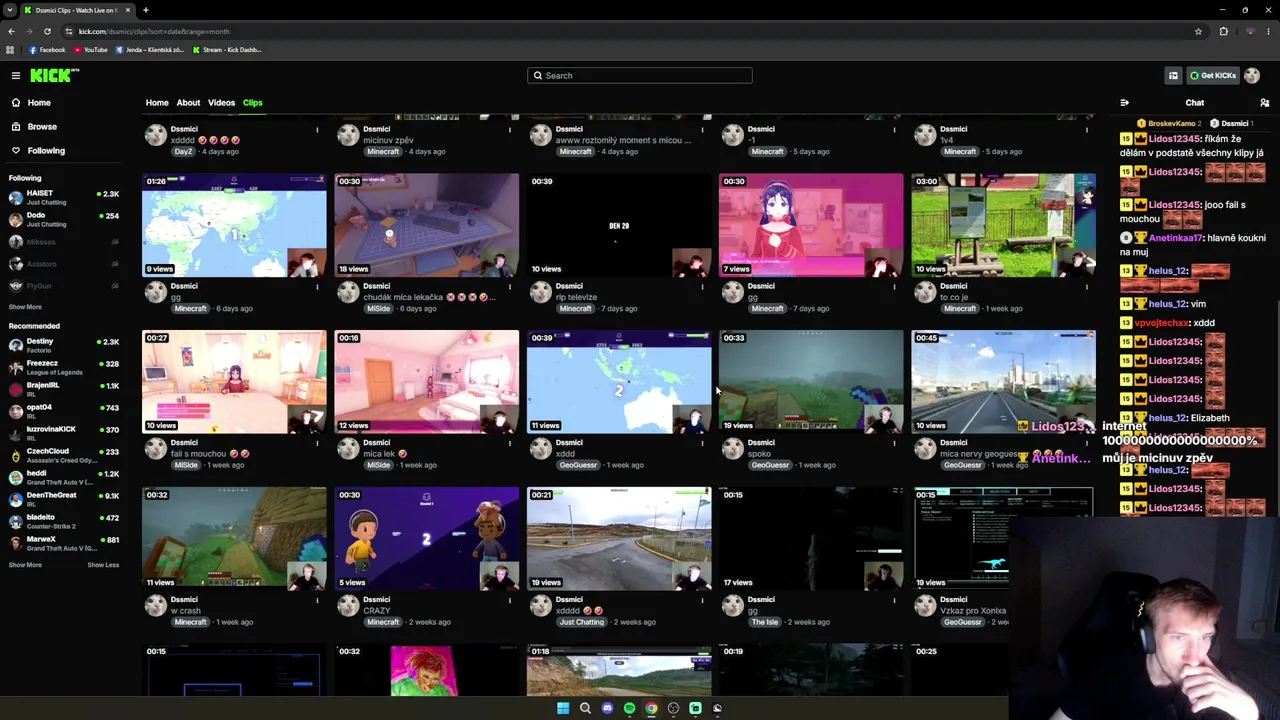Play the 'chudák mica lekačka' clip thumbnail
Viewport: 1280px width, 720px height.
pos(427,225)
